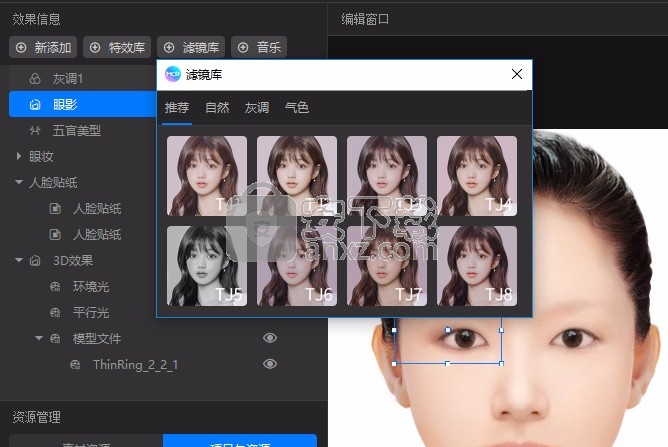This screenshot has height=447, width=668.
Task: Click the icon beside 五官美型
Action: tap(35, 130)
